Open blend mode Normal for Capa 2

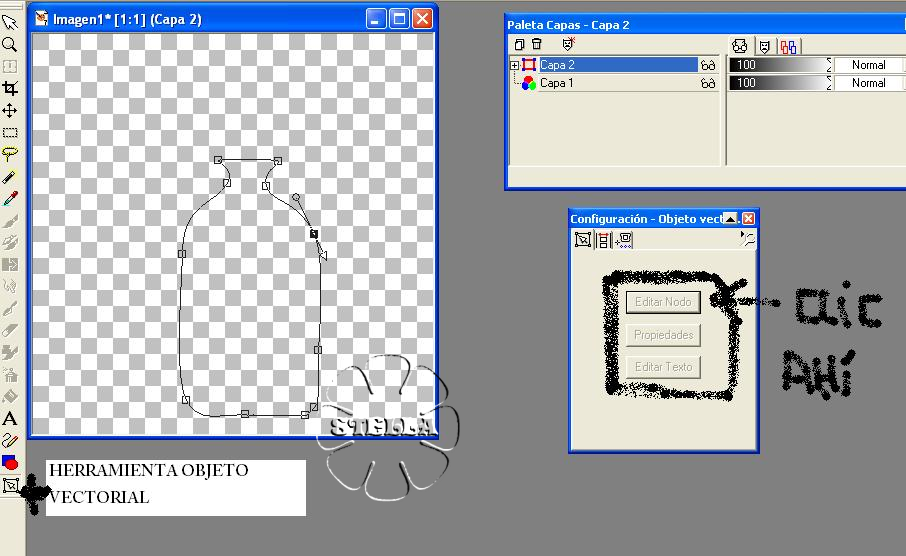click(868, 65)
